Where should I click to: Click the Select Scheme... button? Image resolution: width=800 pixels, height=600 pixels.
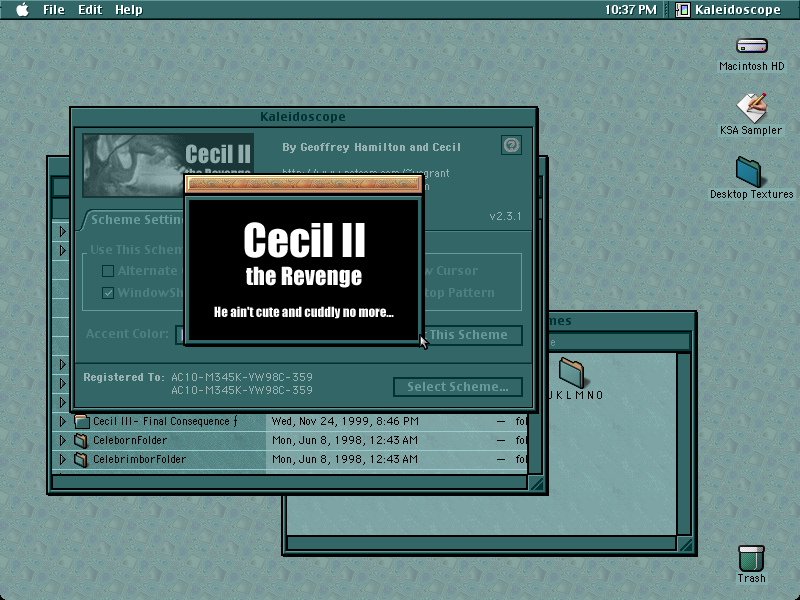458,387
